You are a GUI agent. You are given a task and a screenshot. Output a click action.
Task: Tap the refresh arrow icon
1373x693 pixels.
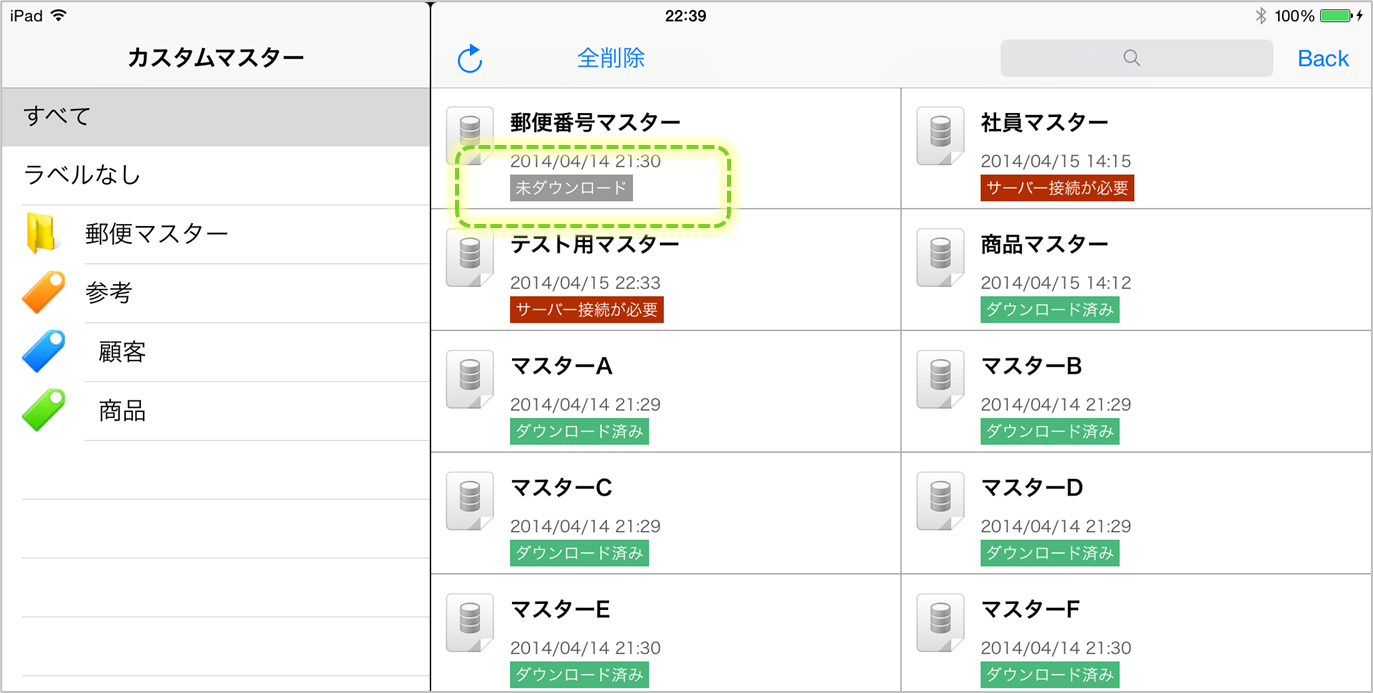[469, 59]
